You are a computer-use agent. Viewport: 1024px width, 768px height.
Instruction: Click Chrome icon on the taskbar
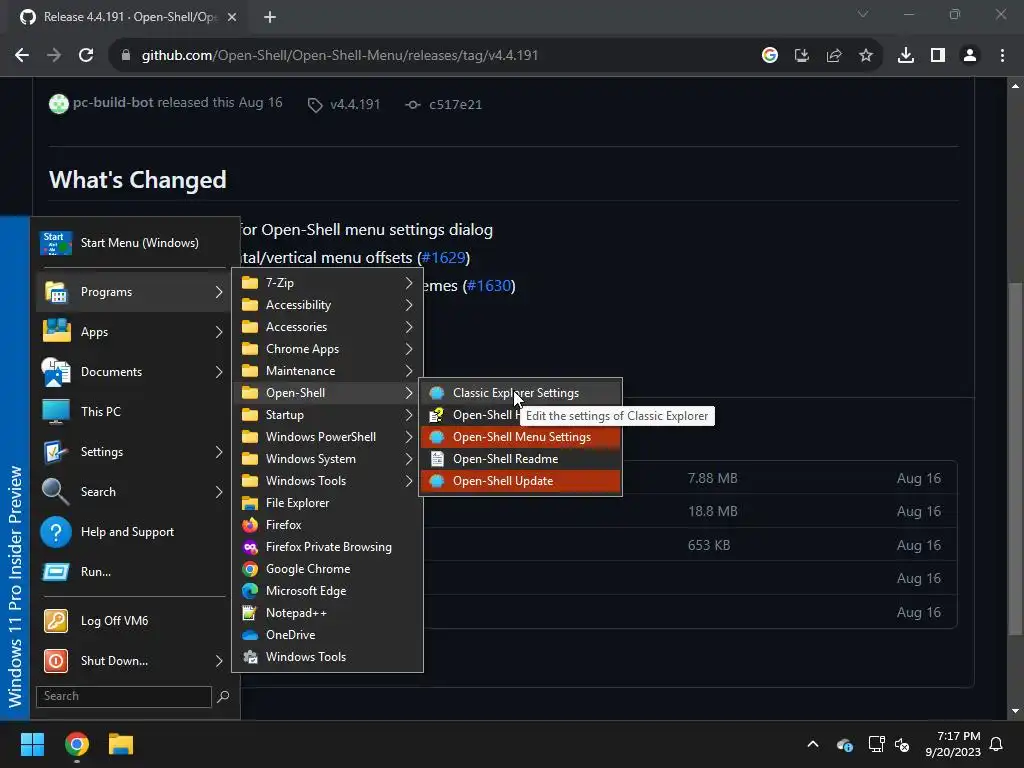(77, 744)
